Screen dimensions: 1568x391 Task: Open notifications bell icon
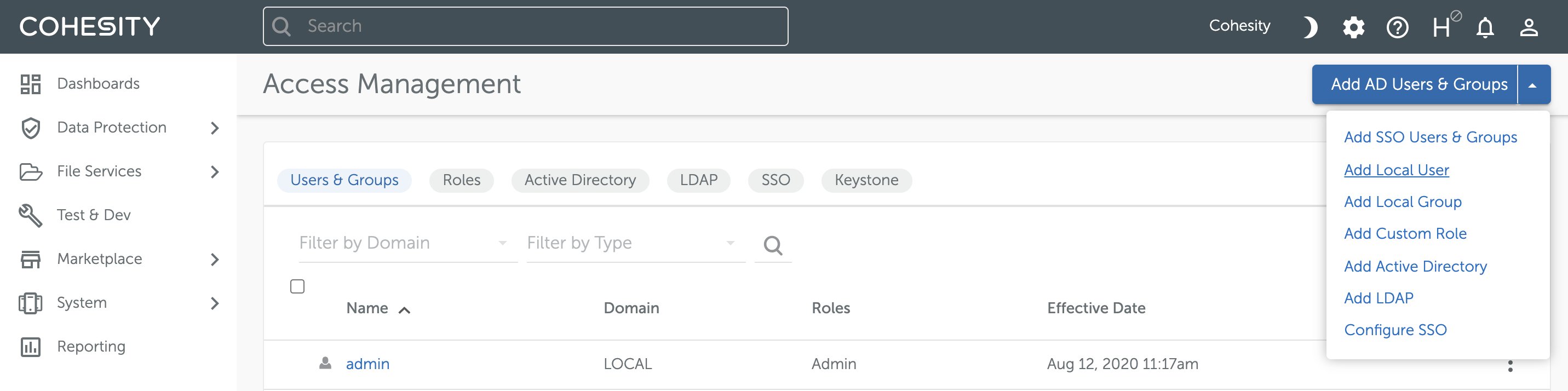click(x=1485, y=27)
